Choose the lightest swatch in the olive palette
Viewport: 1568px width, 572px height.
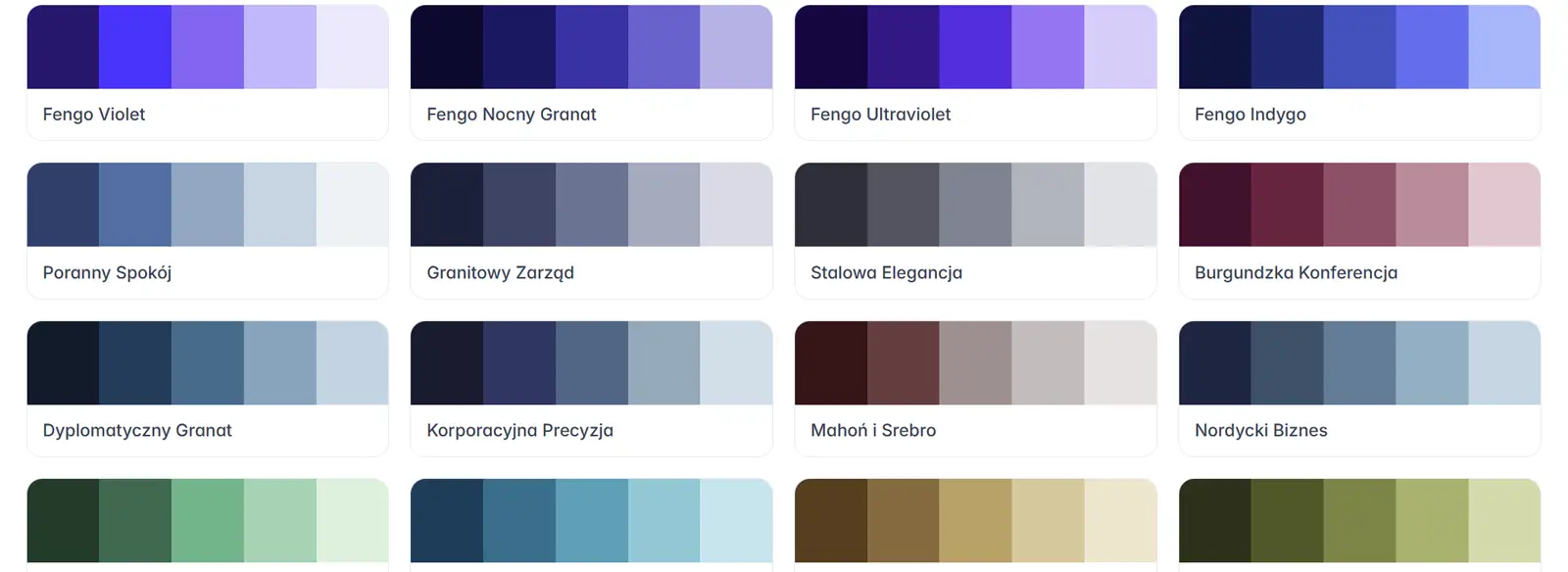(x=1504, y=520)
